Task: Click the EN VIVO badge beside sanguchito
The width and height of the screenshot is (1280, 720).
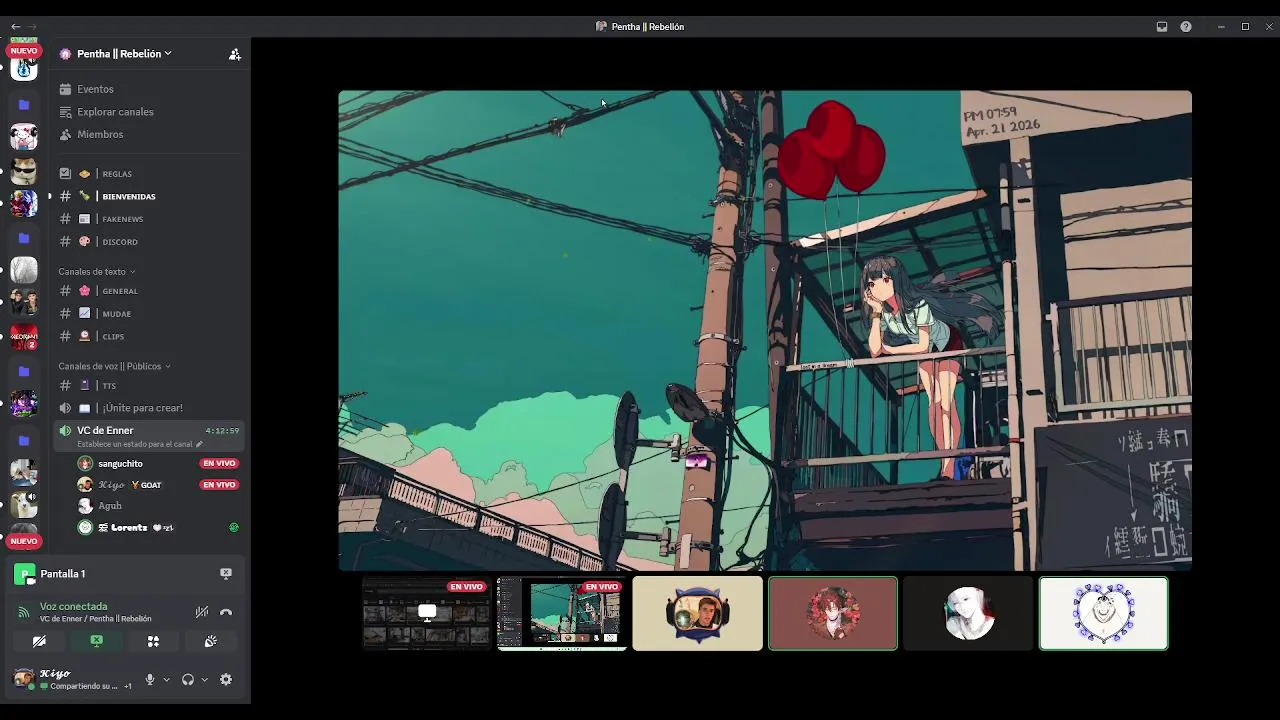Action: pos(219,464)
